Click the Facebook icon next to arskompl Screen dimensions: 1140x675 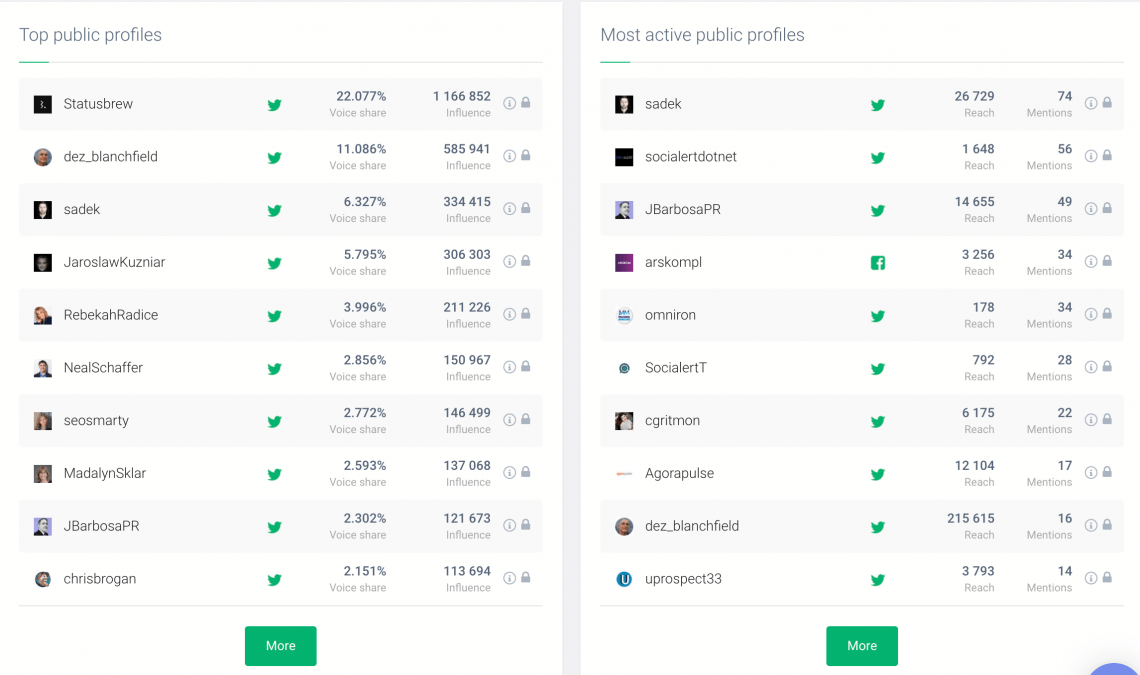878,263
